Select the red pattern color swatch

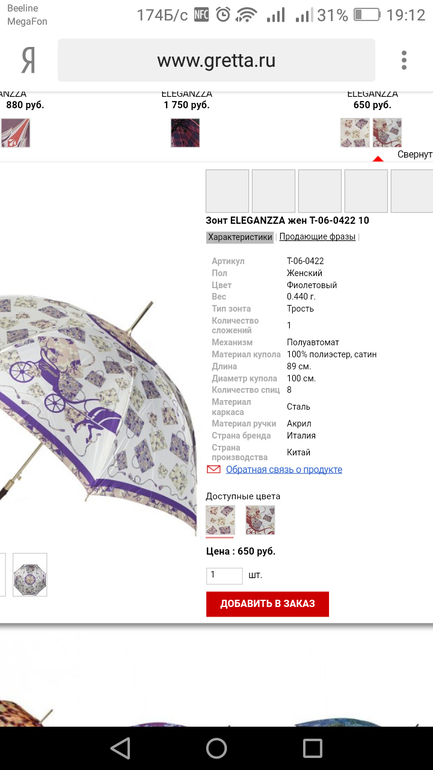pyautogui.click(x=260, y=520)
